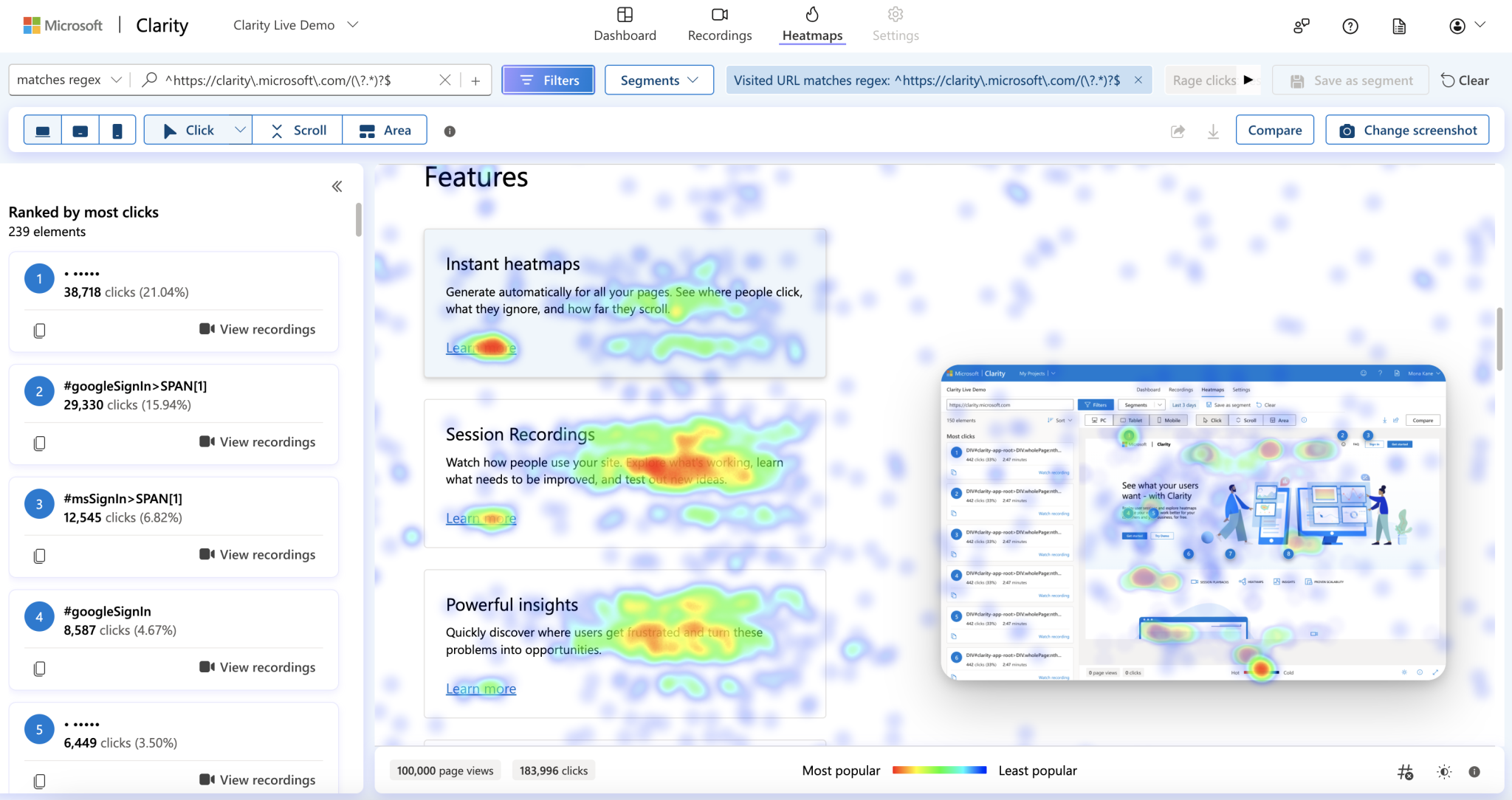Download the heatmap with the download icon
1512x800 pixels.
point(1213,131)
